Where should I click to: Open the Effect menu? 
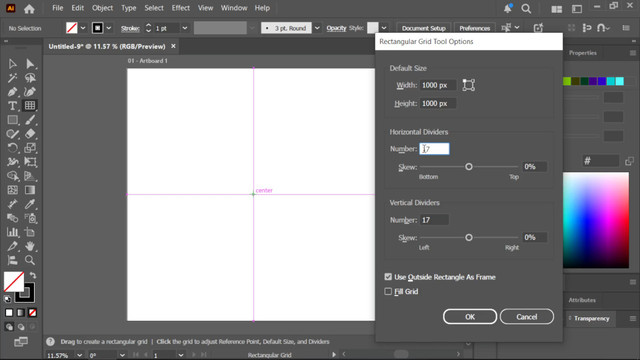click(x=180, y=8)
